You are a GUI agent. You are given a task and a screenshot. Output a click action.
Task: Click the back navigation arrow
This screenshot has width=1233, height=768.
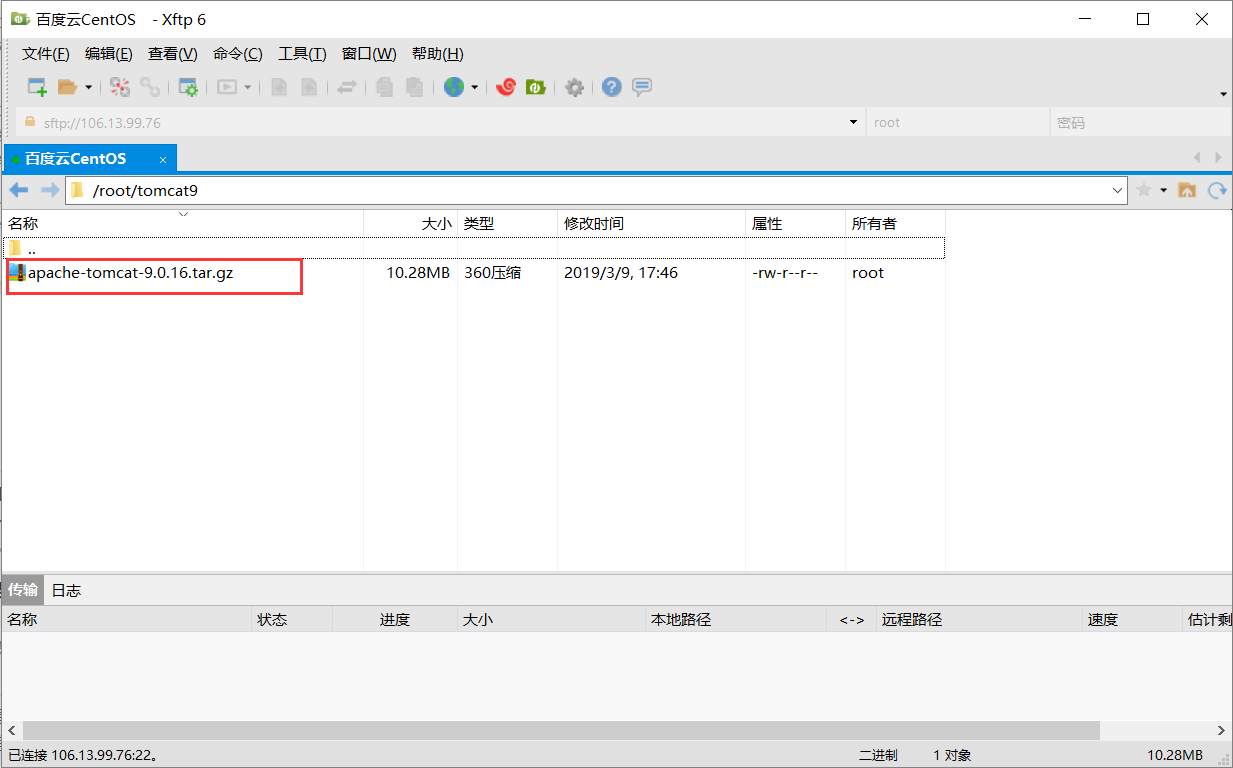pos(18,190)
